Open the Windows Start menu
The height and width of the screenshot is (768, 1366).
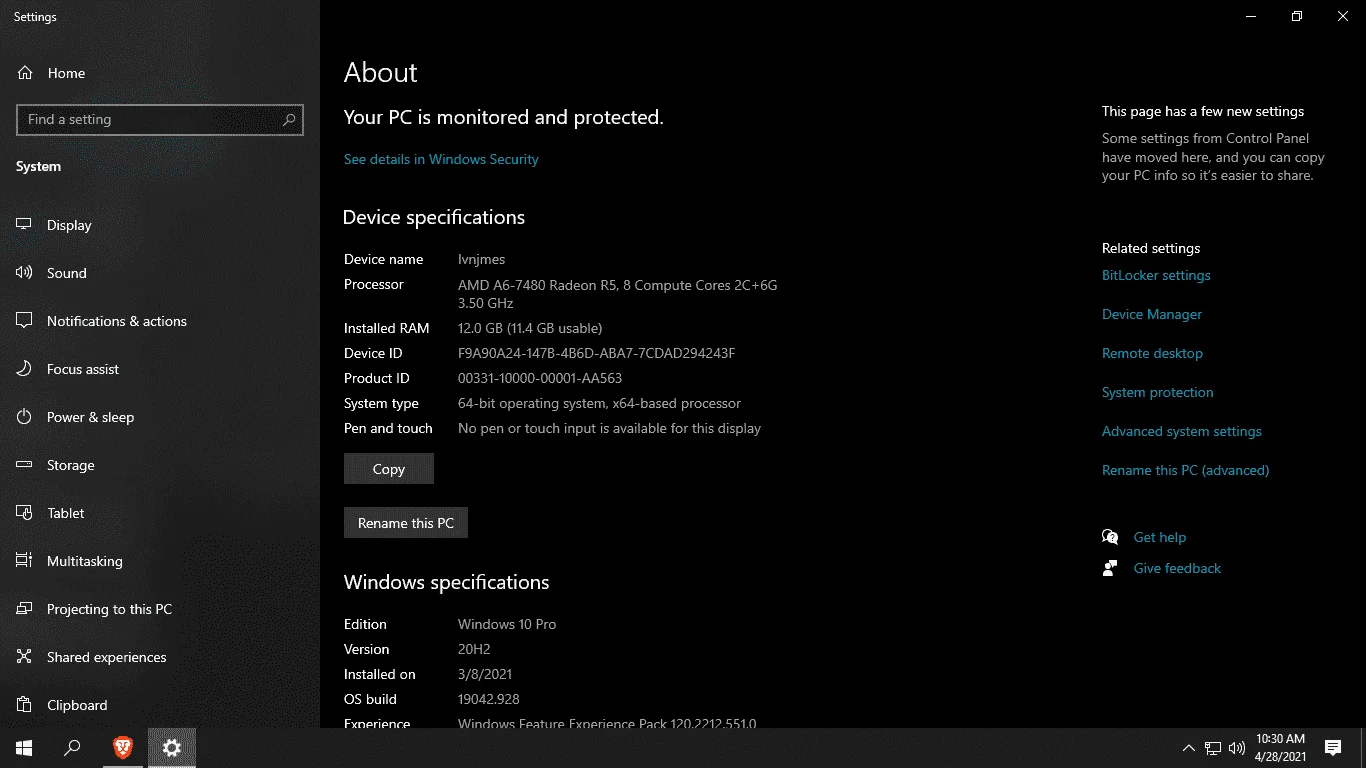(24, 748)
